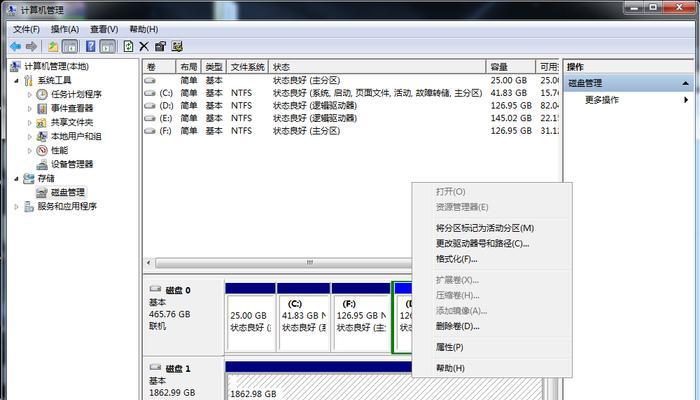Sort by the 文件系统 column header

247,67
